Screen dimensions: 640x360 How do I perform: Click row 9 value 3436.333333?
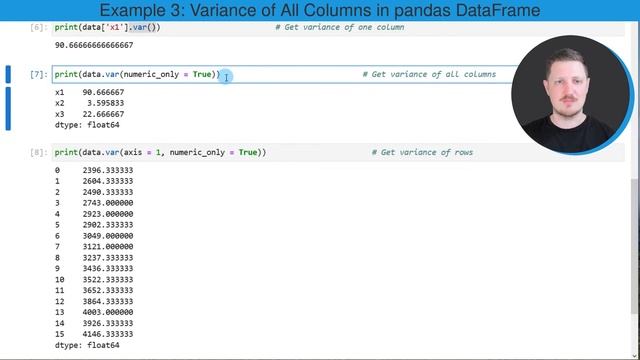click(108, 269)
